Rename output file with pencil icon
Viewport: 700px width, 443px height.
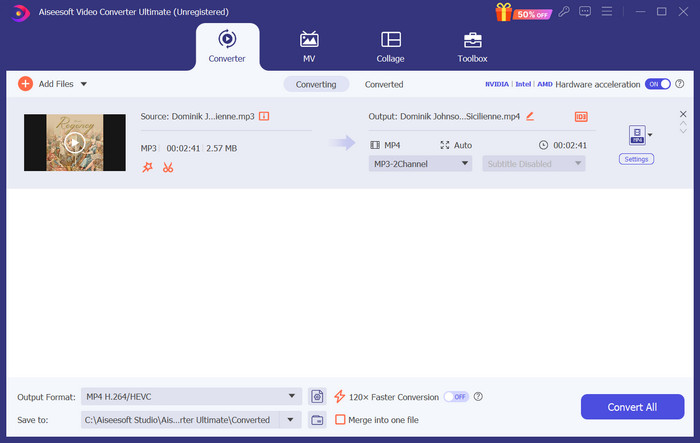coord(530,116)
